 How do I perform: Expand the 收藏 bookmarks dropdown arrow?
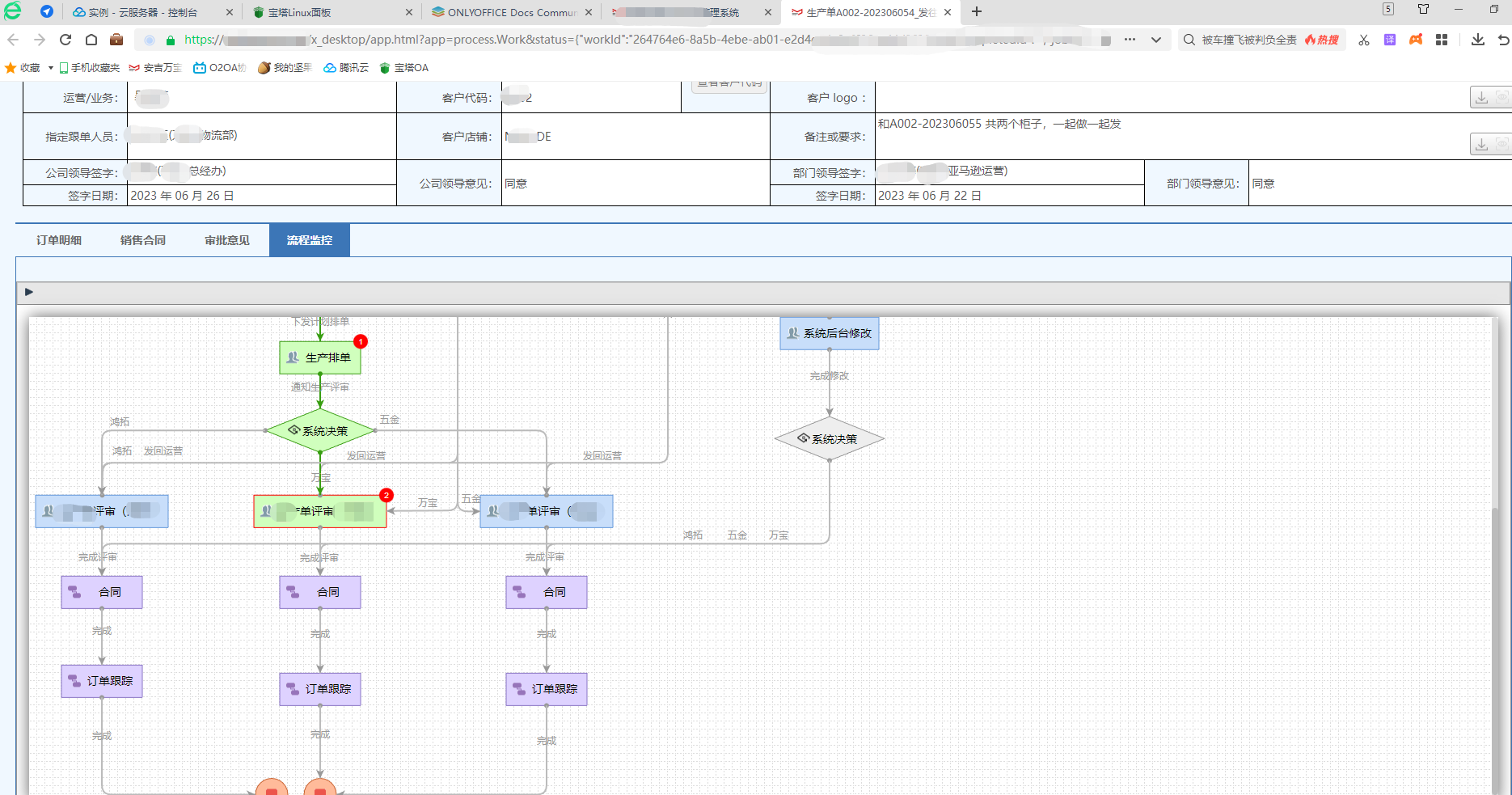coord(51,68)
